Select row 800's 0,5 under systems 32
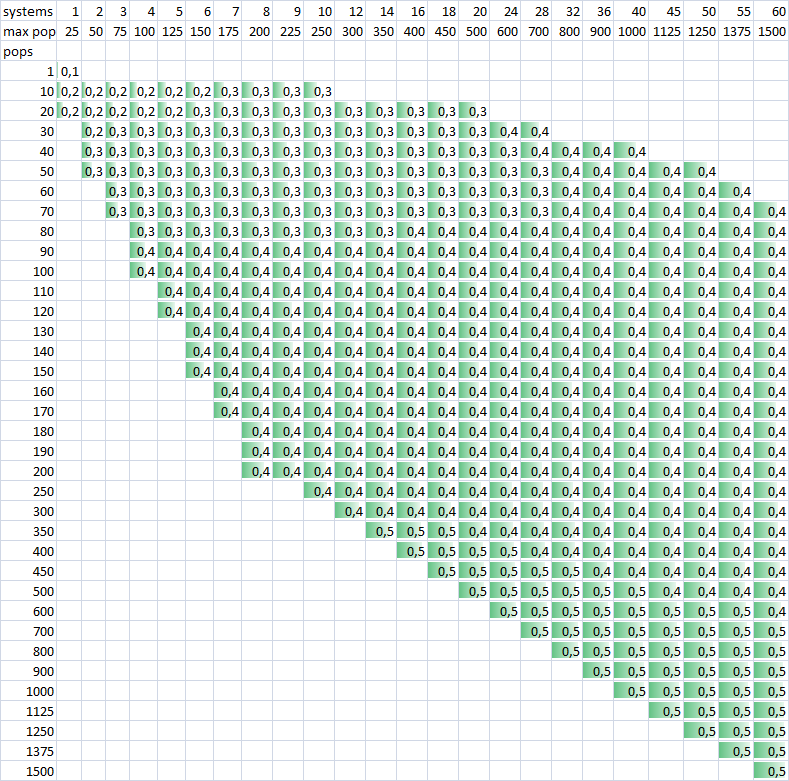The height and width of the screenshot is (781, 789). point(567,652)
